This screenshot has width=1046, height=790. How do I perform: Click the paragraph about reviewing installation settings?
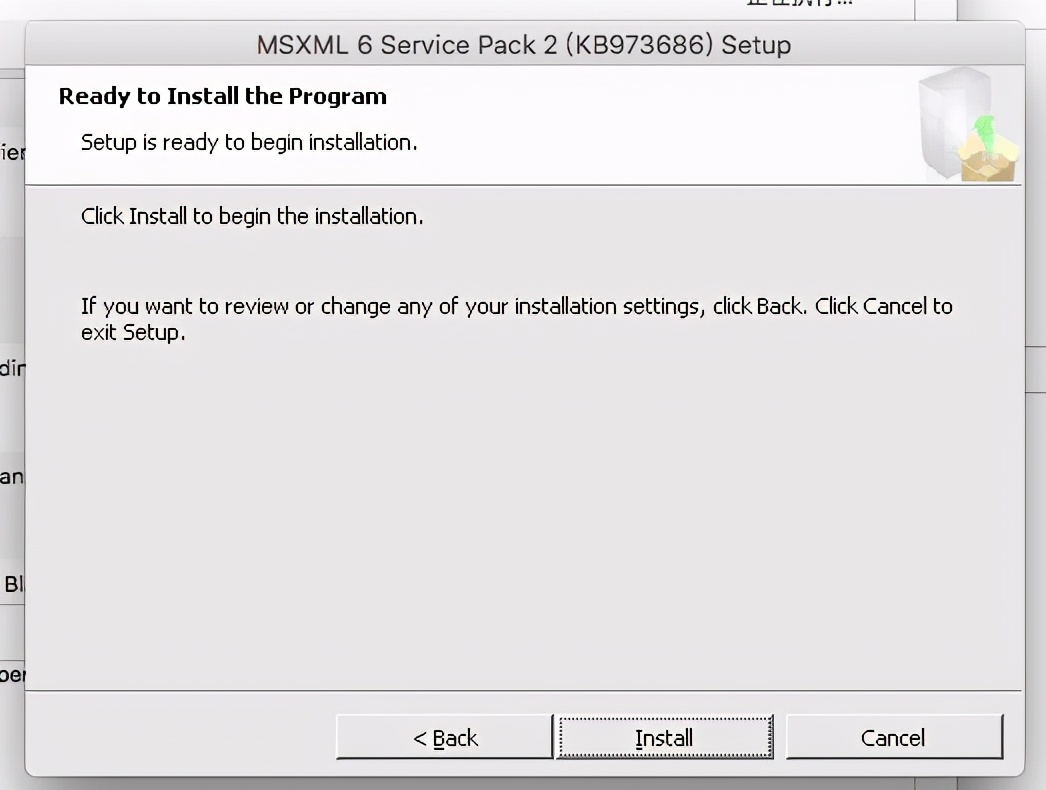[516, 318]
